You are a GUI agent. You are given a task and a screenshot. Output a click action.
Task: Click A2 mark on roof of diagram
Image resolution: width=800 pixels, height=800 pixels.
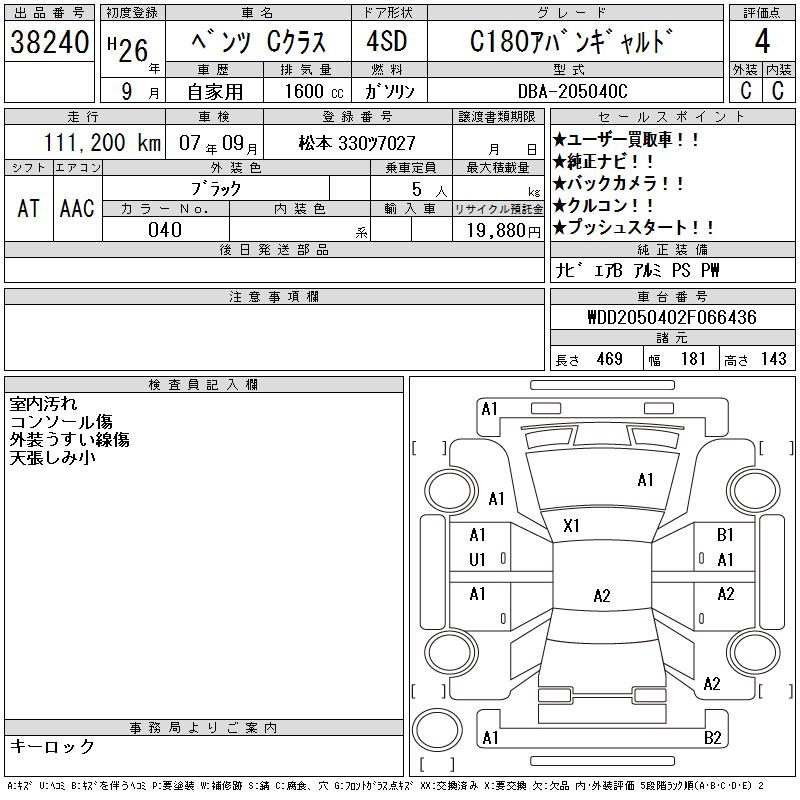602,595
